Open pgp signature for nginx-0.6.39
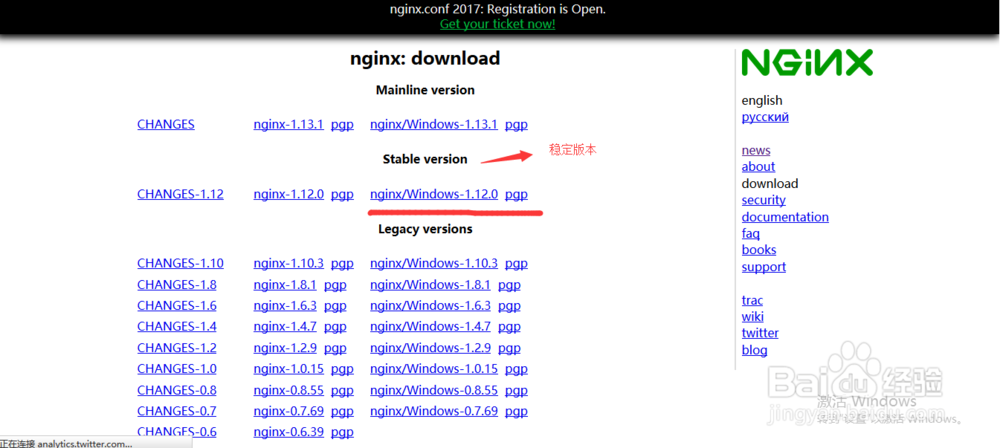Screen dimensions: 1000x448 (x=342, y=432)
